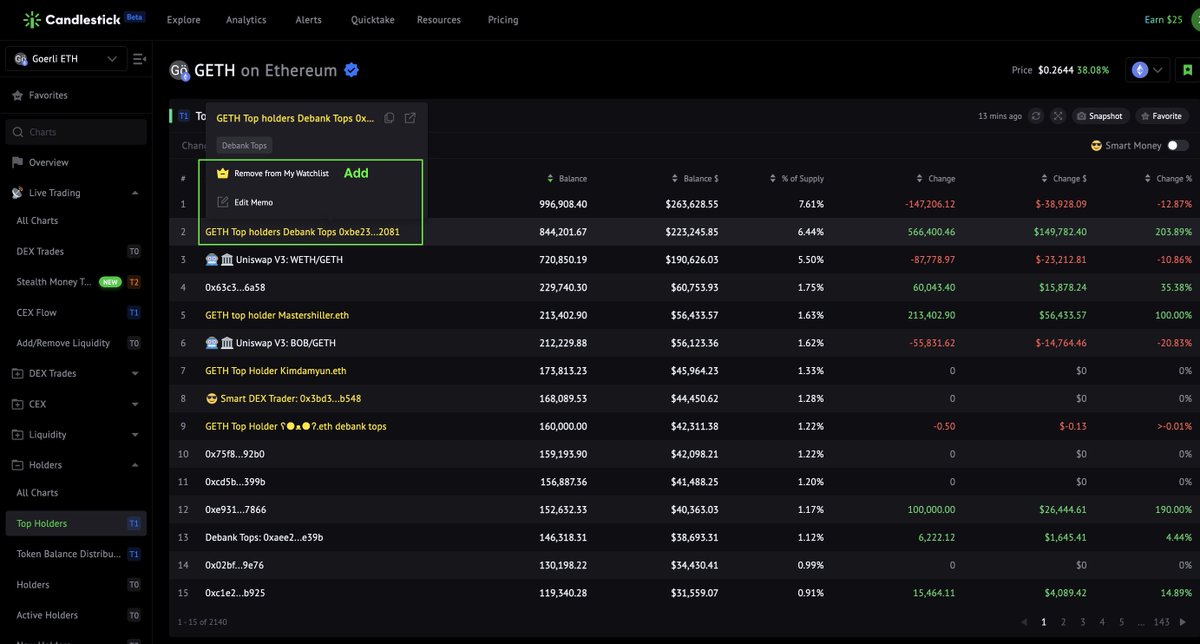Open the Resources menu

439,20
